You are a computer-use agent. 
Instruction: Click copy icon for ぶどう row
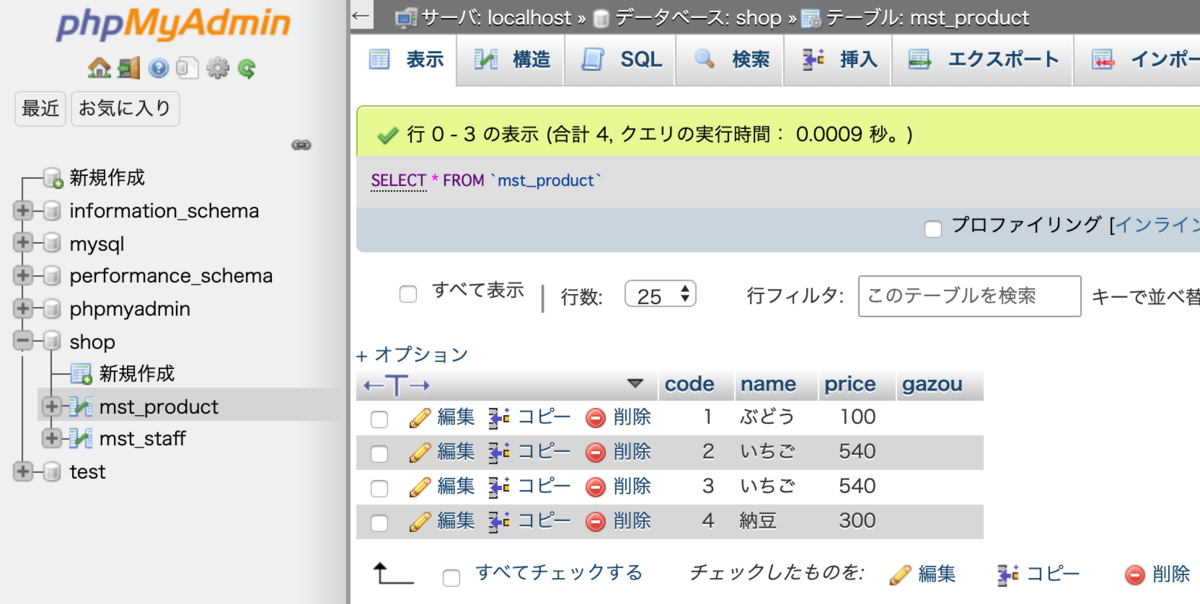click(x=499, y=417)
